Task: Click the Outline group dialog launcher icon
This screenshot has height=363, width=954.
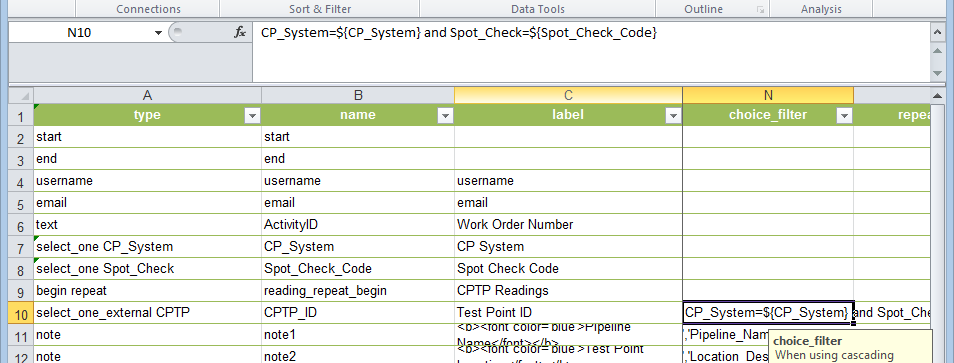Action: [x=760, y=10]
